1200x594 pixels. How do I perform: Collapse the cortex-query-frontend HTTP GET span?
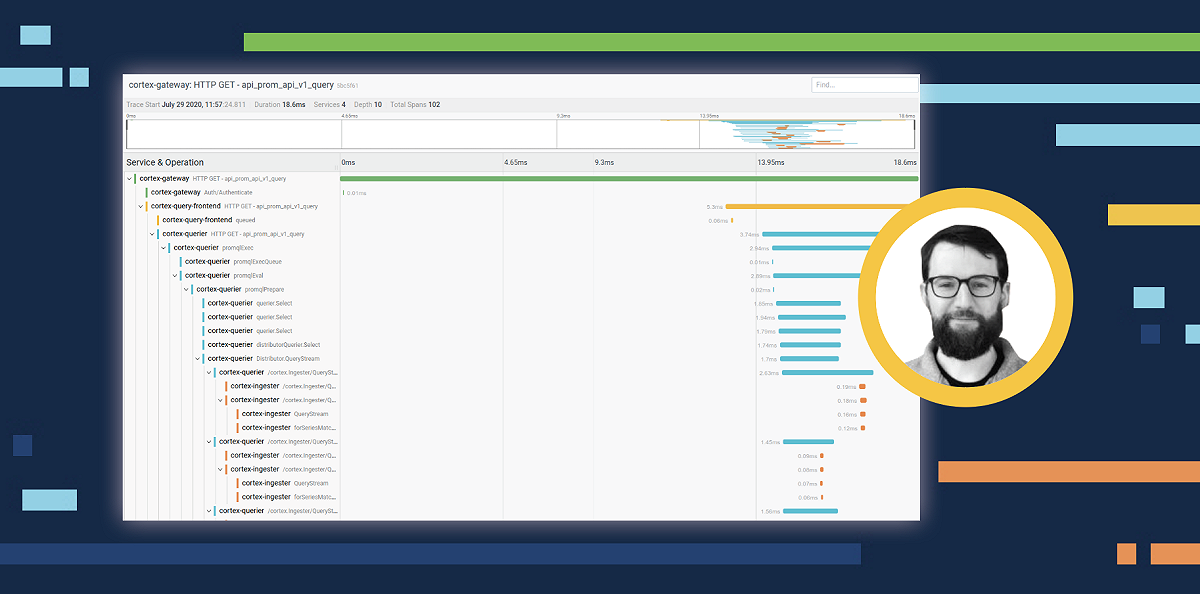pos(141,206)
